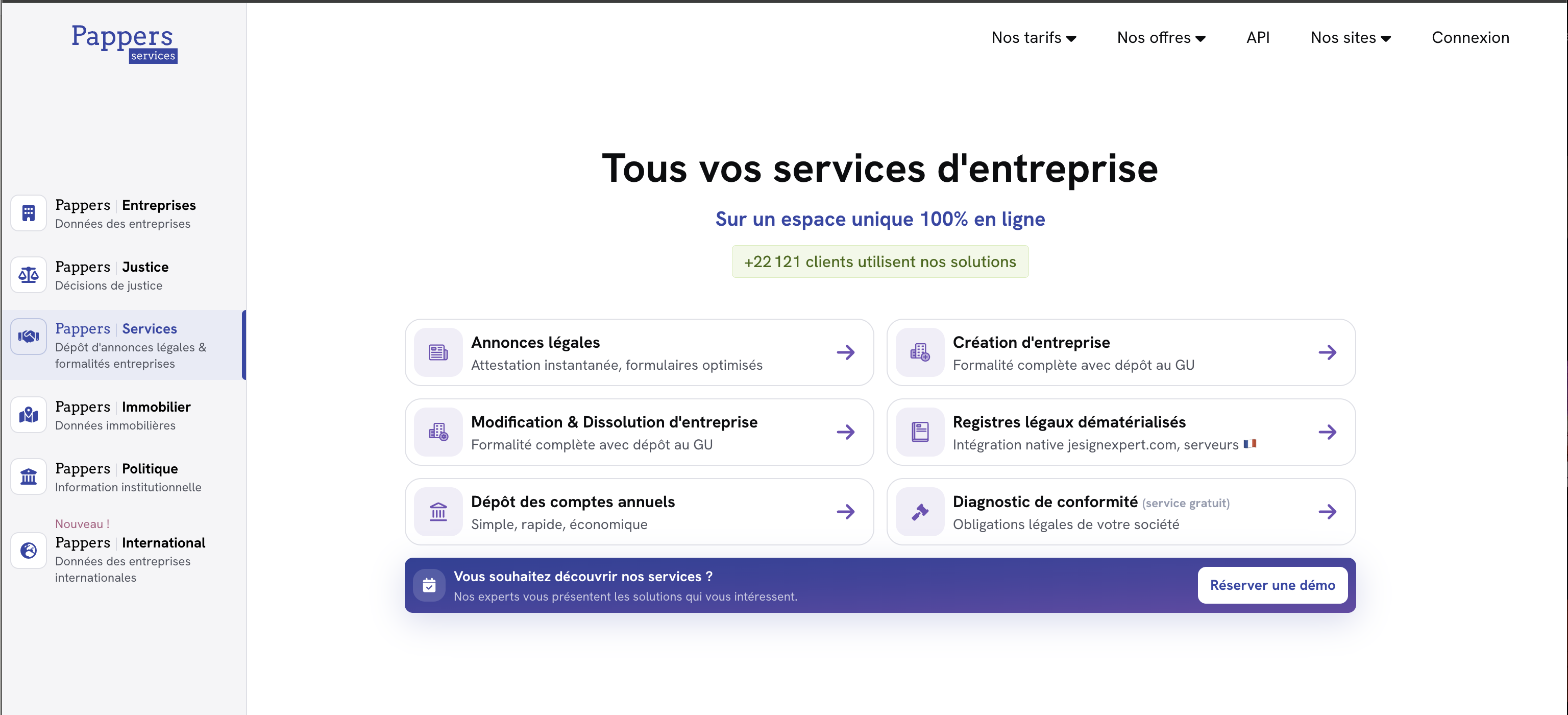The height and width of the screenshot is (715, 1568).
Task: Click the Pappers Entreprises building icon
Action: pyautogui.click(x=29, y=213)
